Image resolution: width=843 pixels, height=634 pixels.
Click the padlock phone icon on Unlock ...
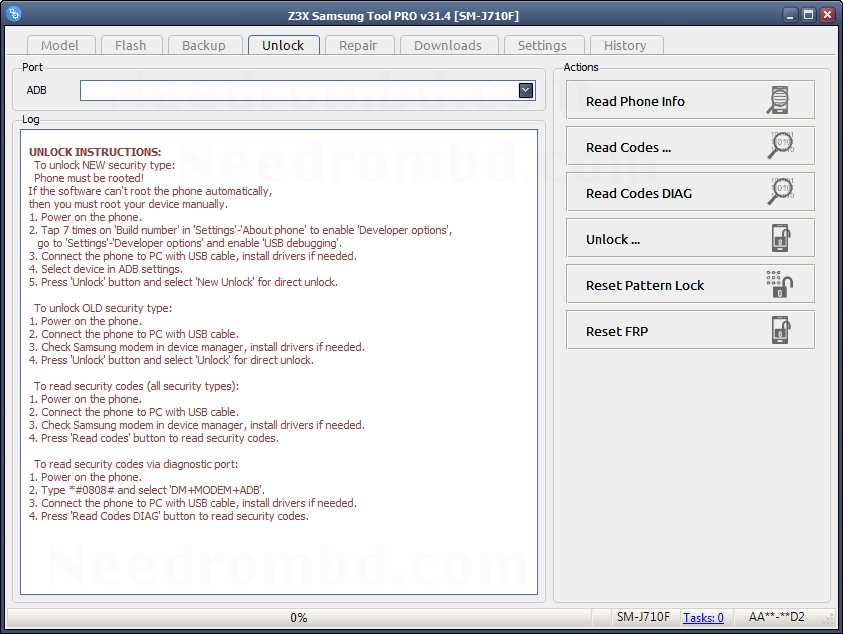coord(781,238)
